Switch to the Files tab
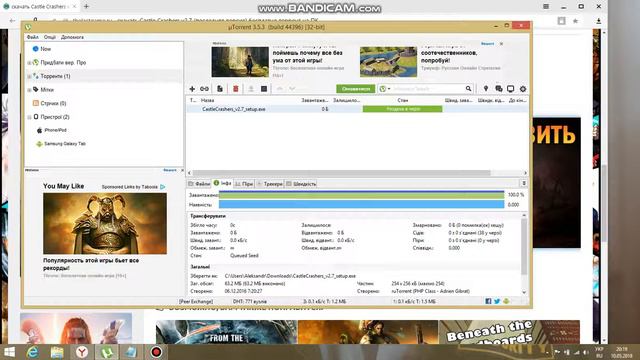The height and width of the screenshot is (360, 640). 199,184
